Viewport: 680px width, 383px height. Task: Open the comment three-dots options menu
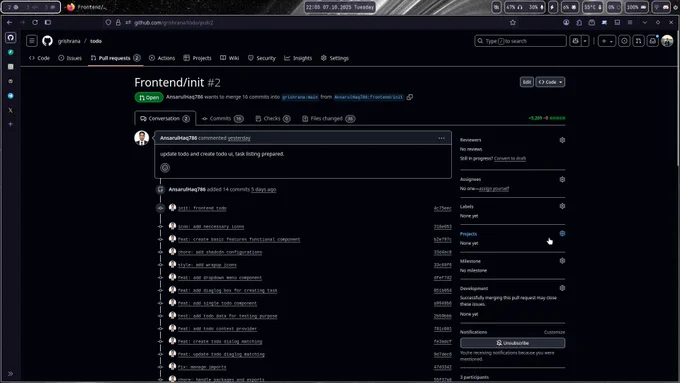(x=441, y=138)
